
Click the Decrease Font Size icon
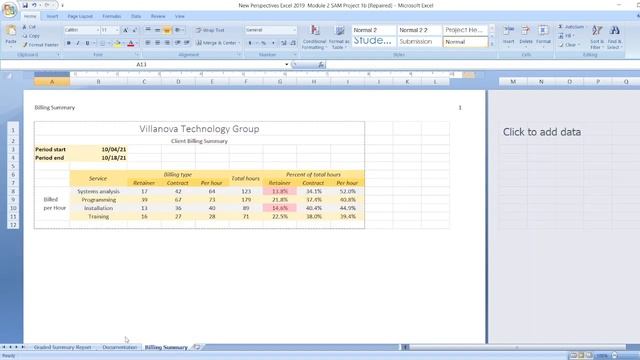coord(135,30)
